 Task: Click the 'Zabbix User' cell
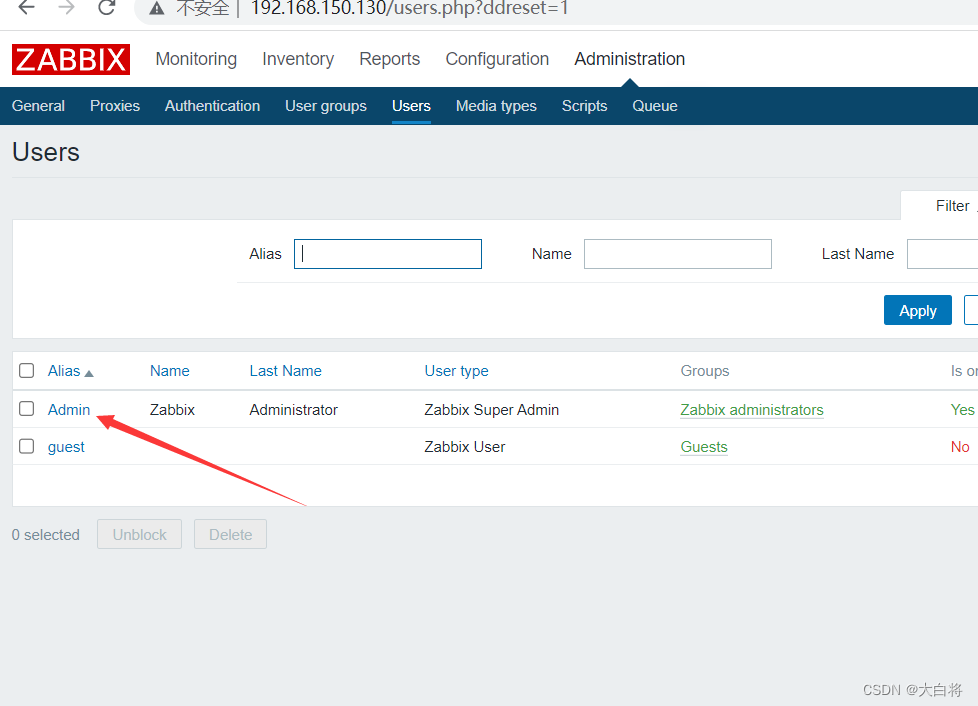click(x=465, y=447)
